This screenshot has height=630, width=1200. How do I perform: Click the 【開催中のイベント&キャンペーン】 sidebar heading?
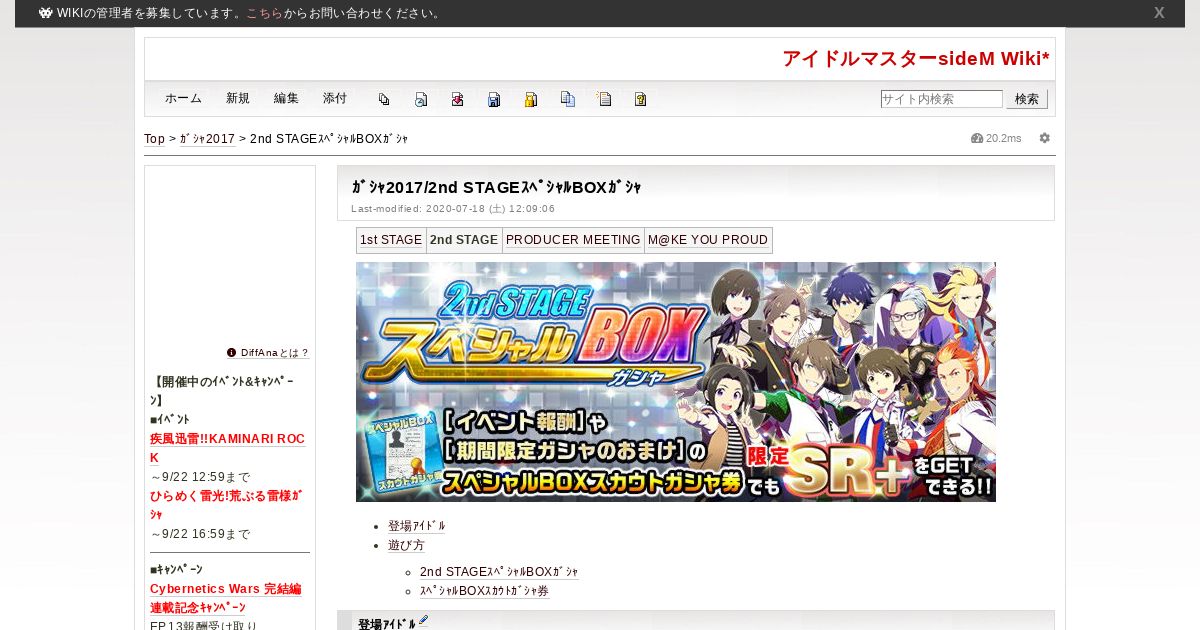[222, 391]
